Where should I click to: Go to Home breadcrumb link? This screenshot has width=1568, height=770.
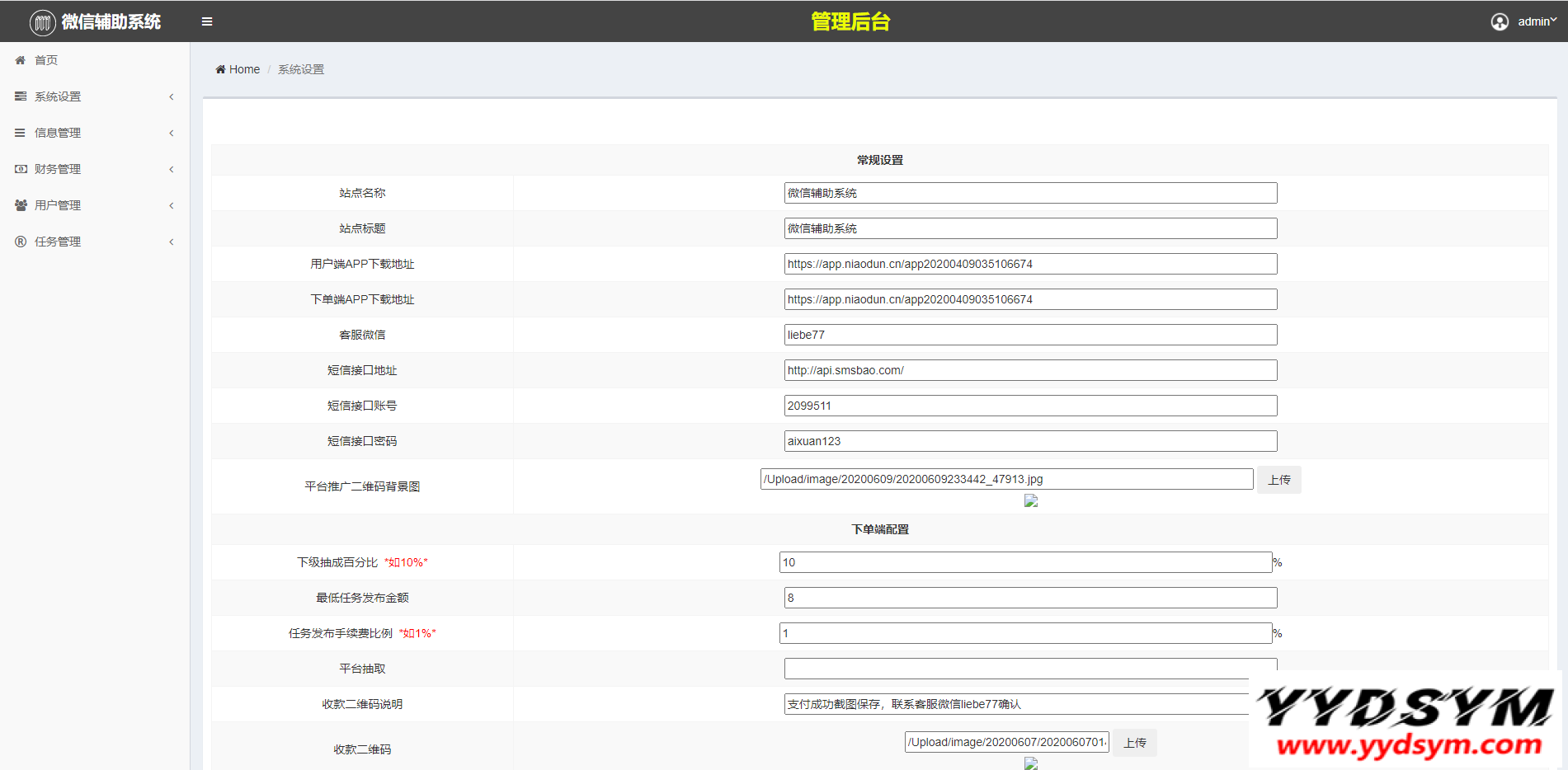click(244, 69)
